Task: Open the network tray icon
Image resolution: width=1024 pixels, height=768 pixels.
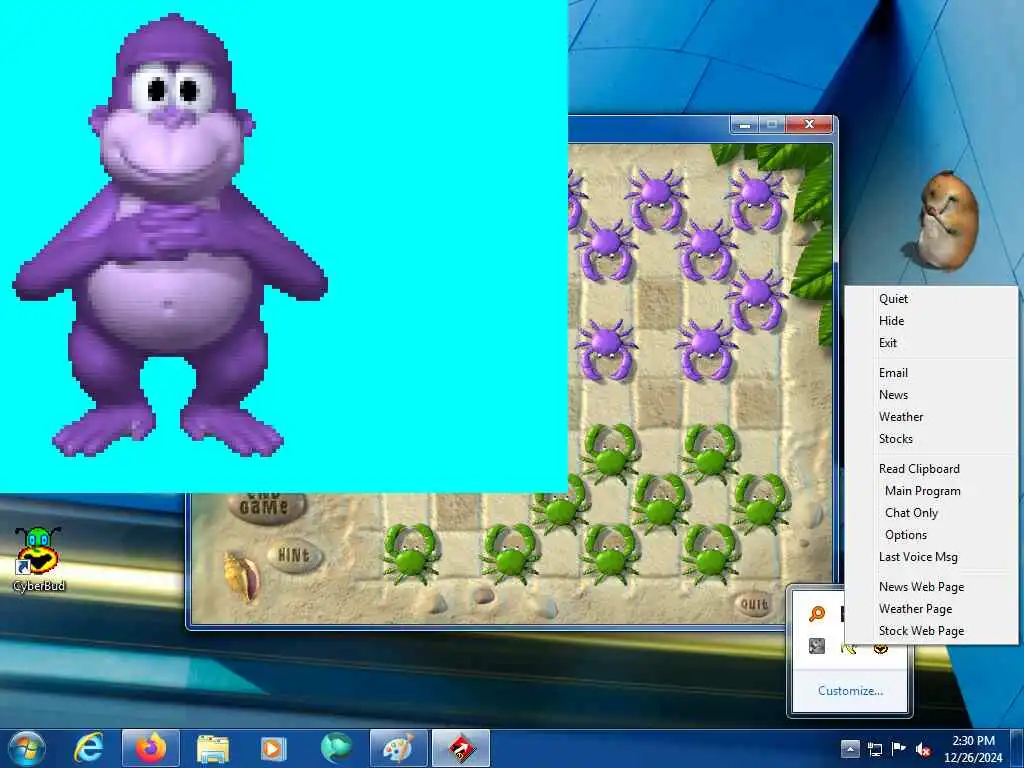Action: 874,749
